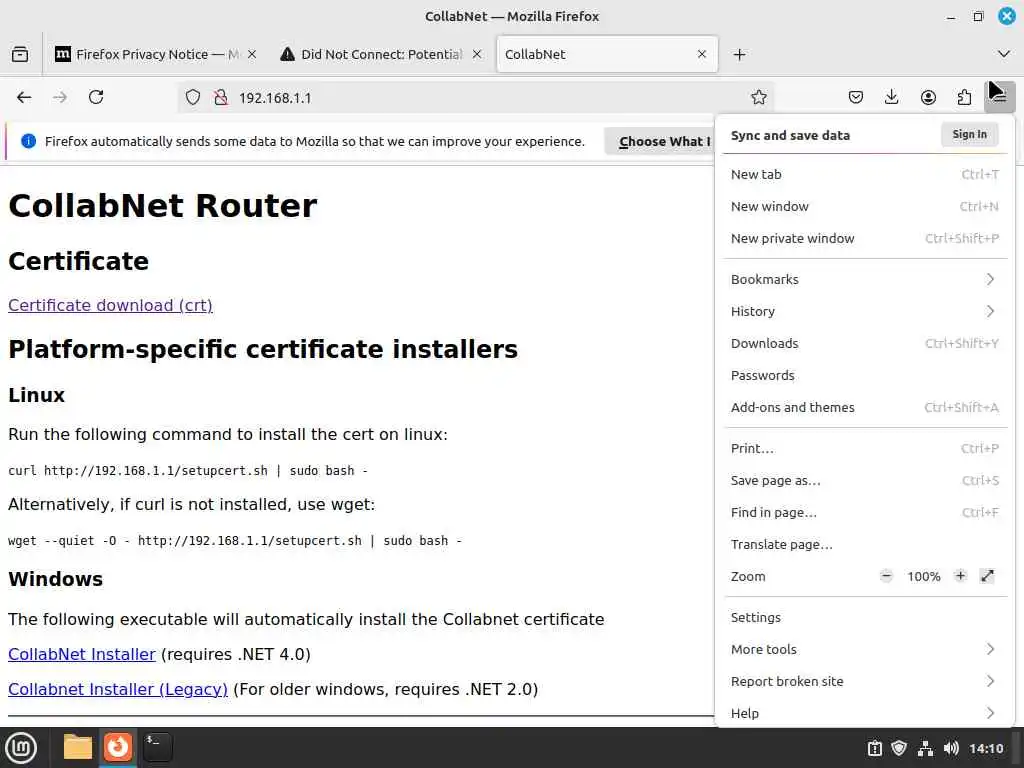Close the hamburger application menu button

999,97
